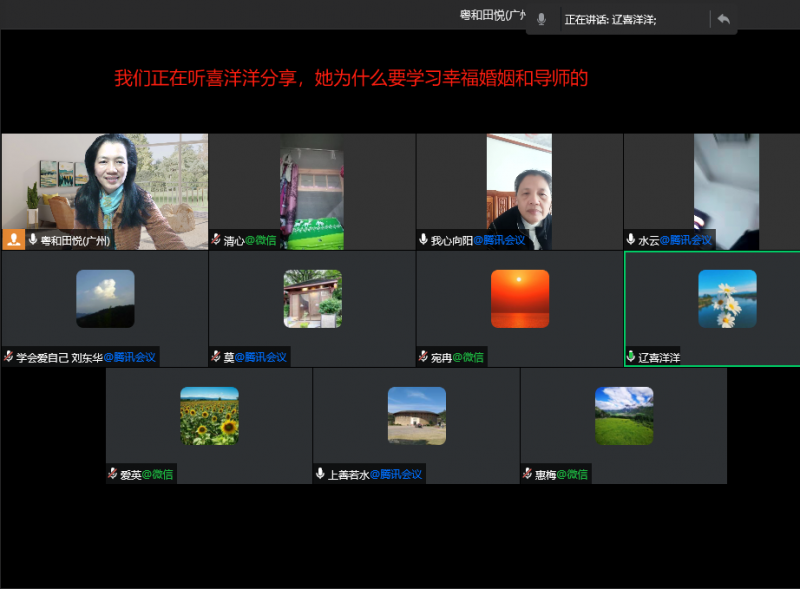The height and width of the screenshot is (589, 800).
Task: Click the orange host icon on 粤和田悦's tile
Action: point(14,240)
